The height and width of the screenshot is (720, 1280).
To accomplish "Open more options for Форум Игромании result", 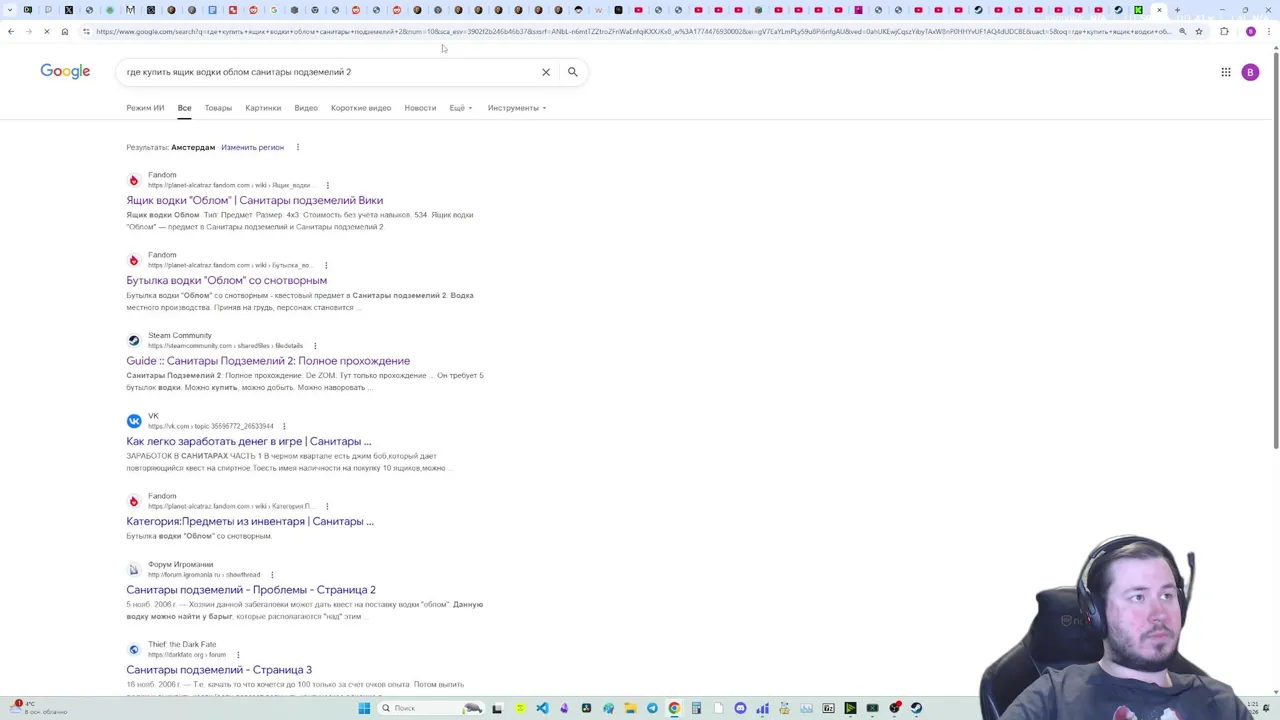I will coord(272,575).
